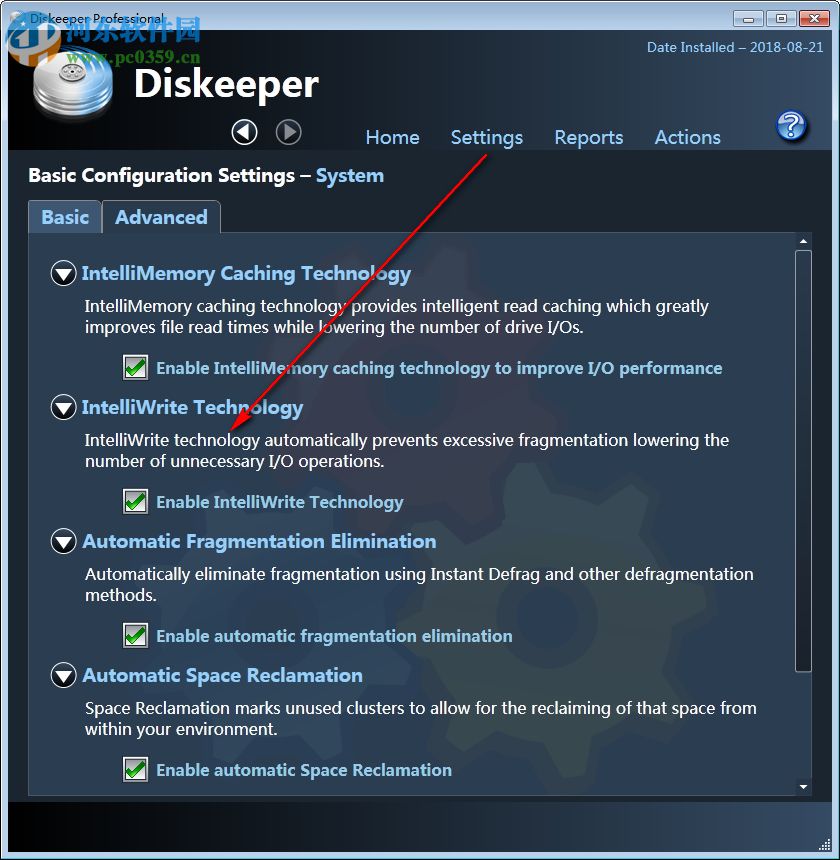Enable IntelliMemory caching technology checkbox
Viewport: 840px width, 860px height.
135,367
